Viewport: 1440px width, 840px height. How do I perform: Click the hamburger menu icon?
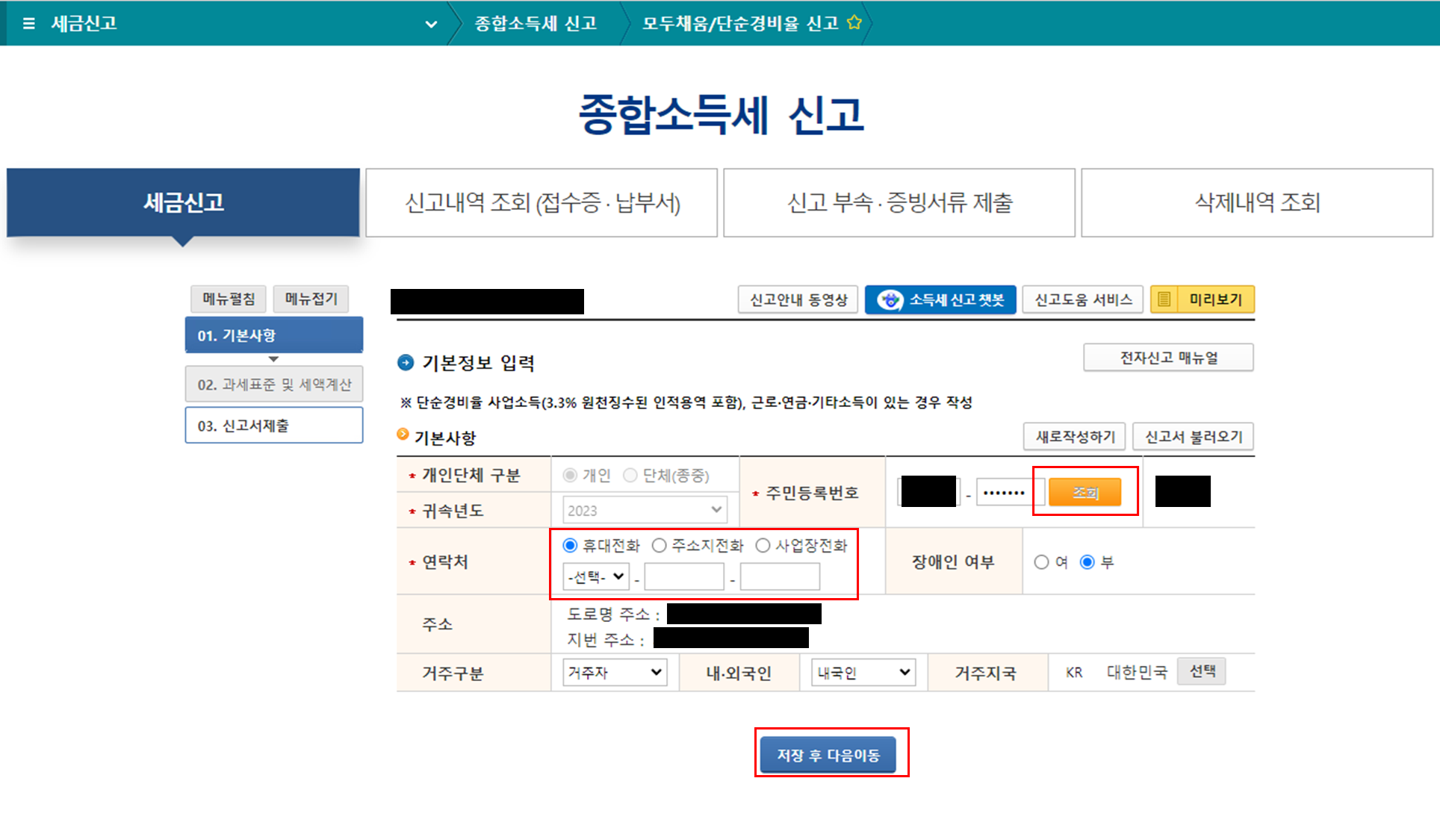(29, 23)
